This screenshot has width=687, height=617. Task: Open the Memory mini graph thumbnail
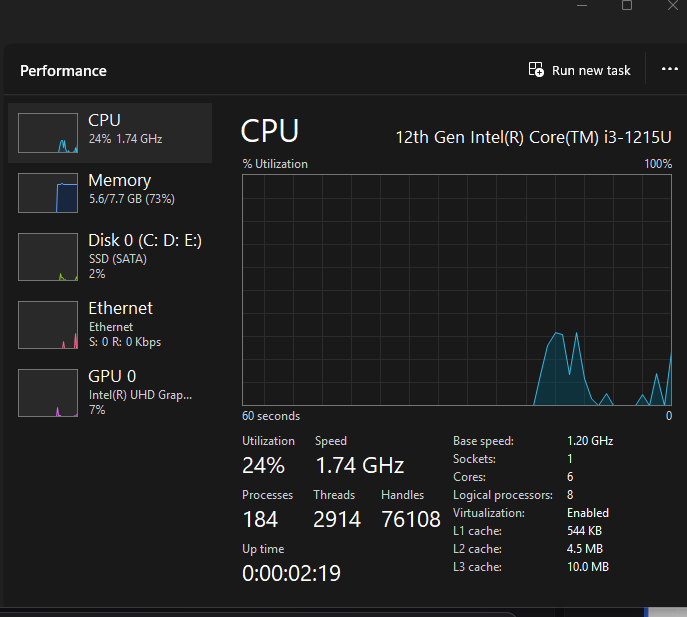(x=48, y=193)
